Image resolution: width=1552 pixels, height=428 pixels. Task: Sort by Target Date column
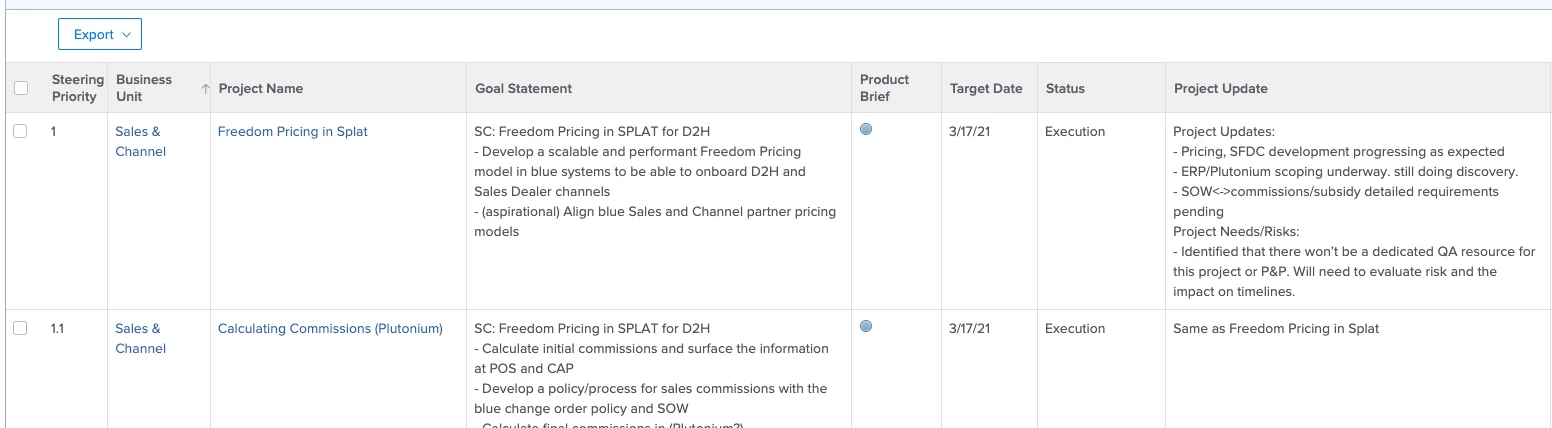pyautogui.click(x=986, y=88)
